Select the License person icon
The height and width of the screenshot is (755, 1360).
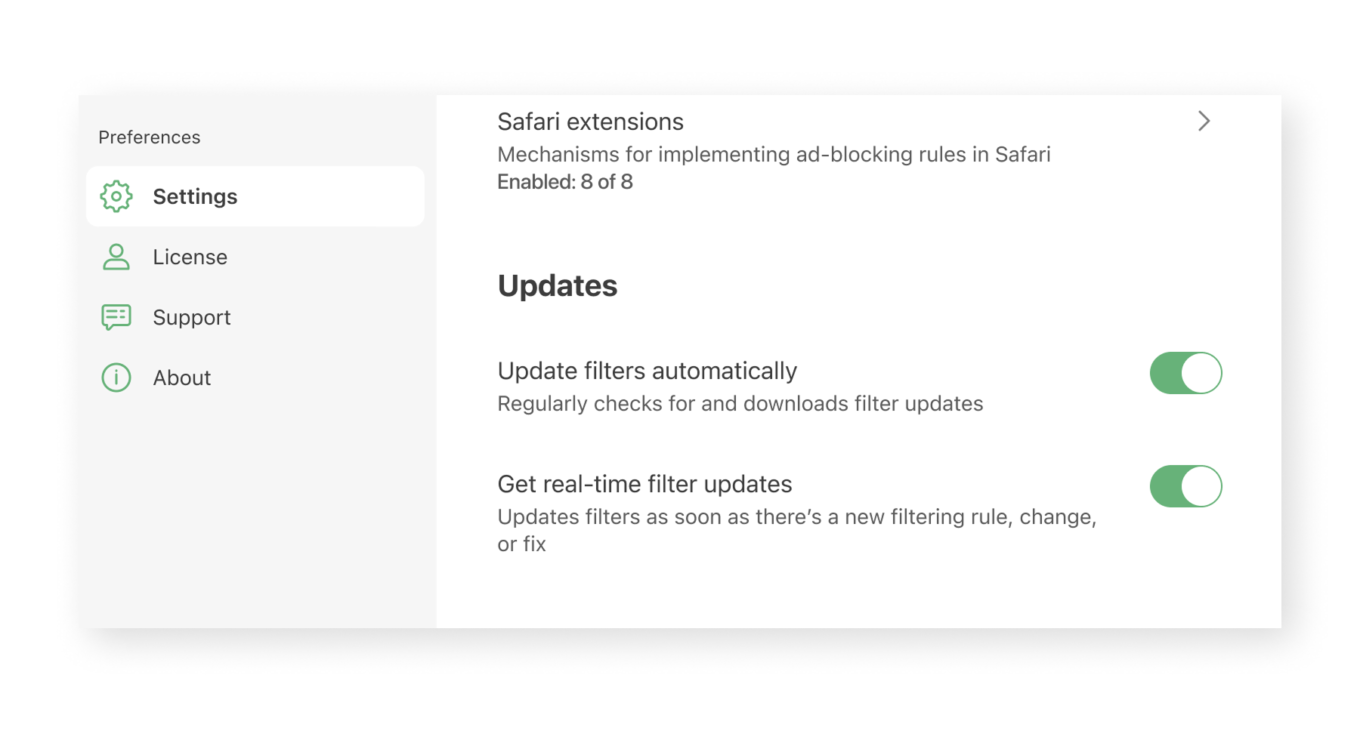click(115, 257)
